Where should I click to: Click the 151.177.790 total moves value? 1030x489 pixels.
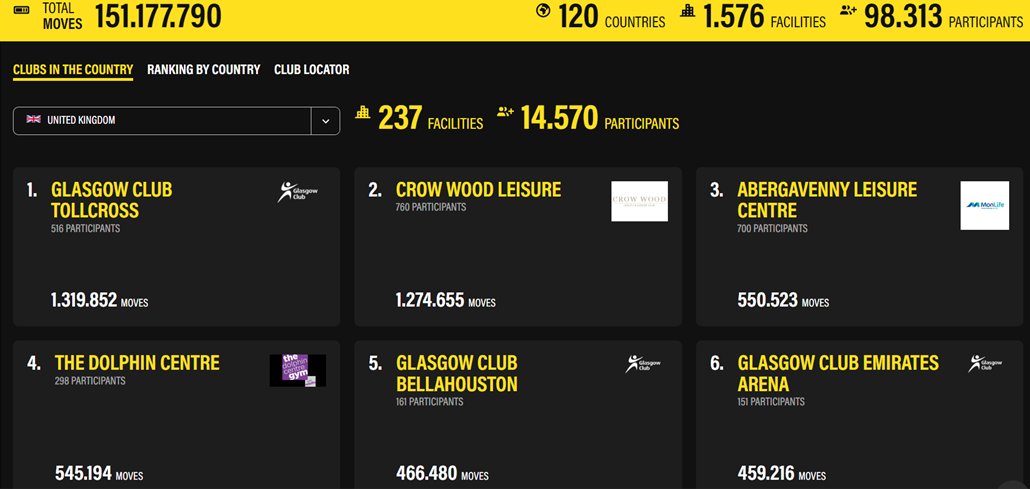pyautogui.click(x=158, y=16)
